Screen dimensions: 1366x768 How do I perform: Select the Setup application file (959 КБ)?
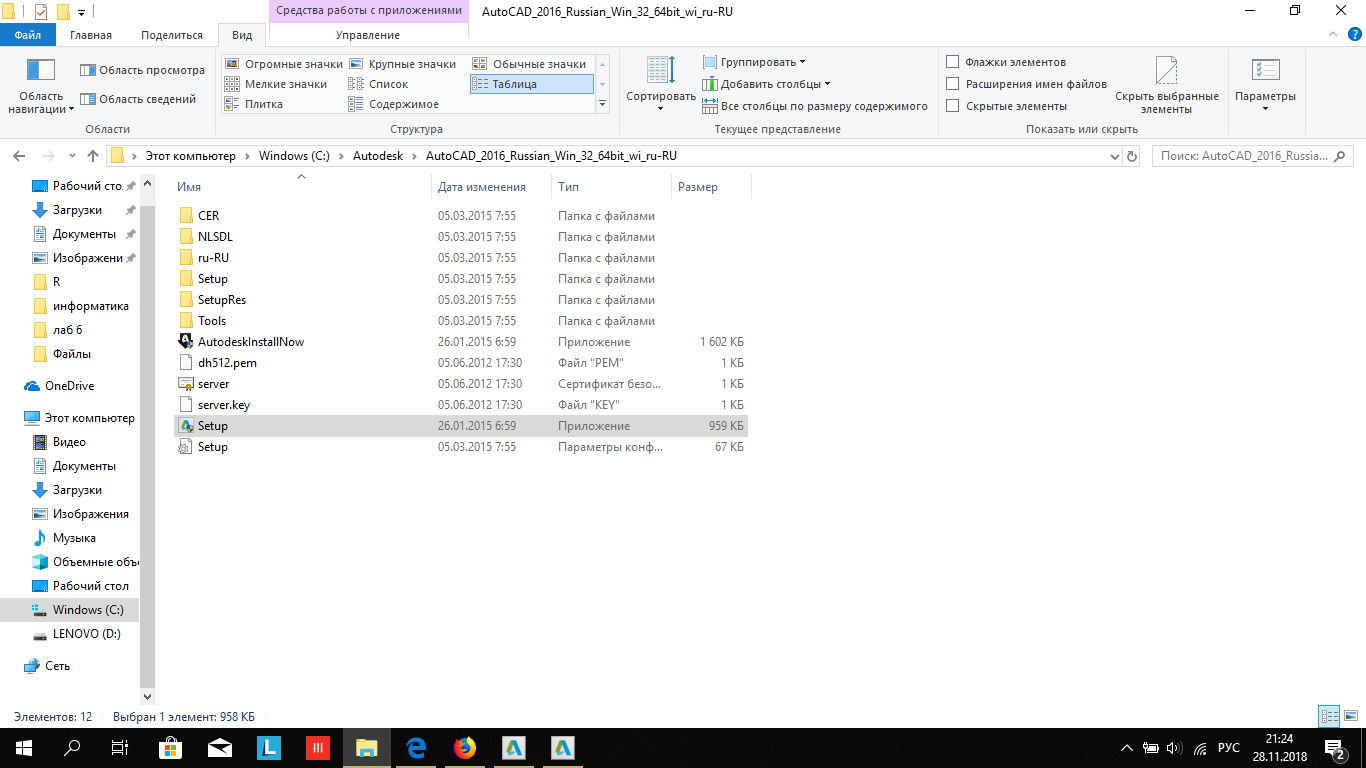[x=461, y=426]
